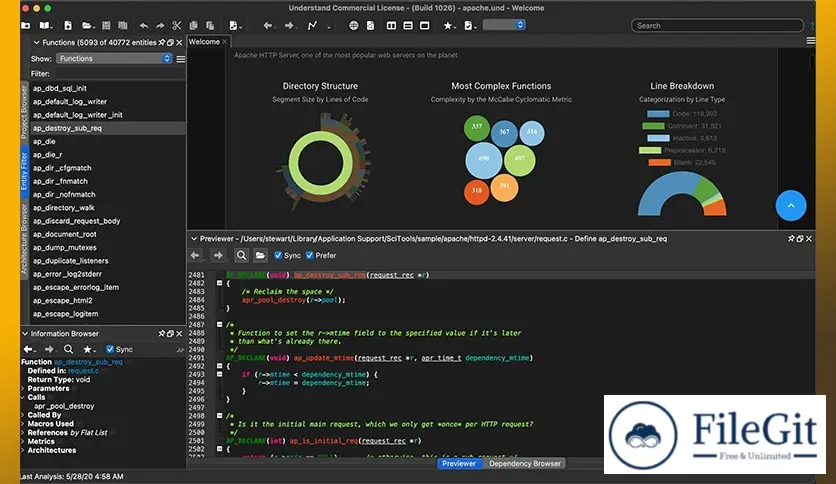Collapse code fold at line 2492

(219, 366)
